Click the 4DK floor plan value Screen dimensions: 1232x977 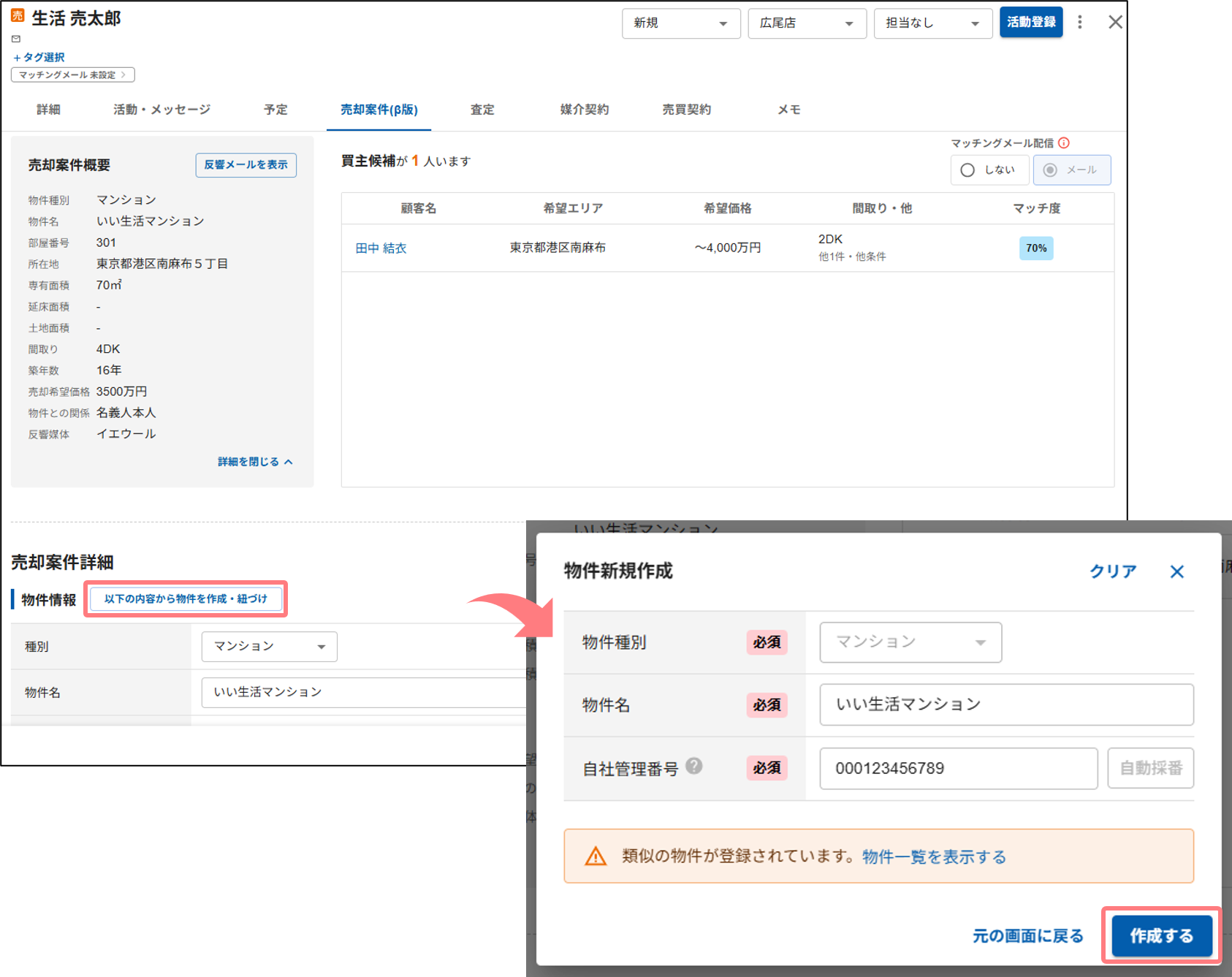[x=108, y=349]
